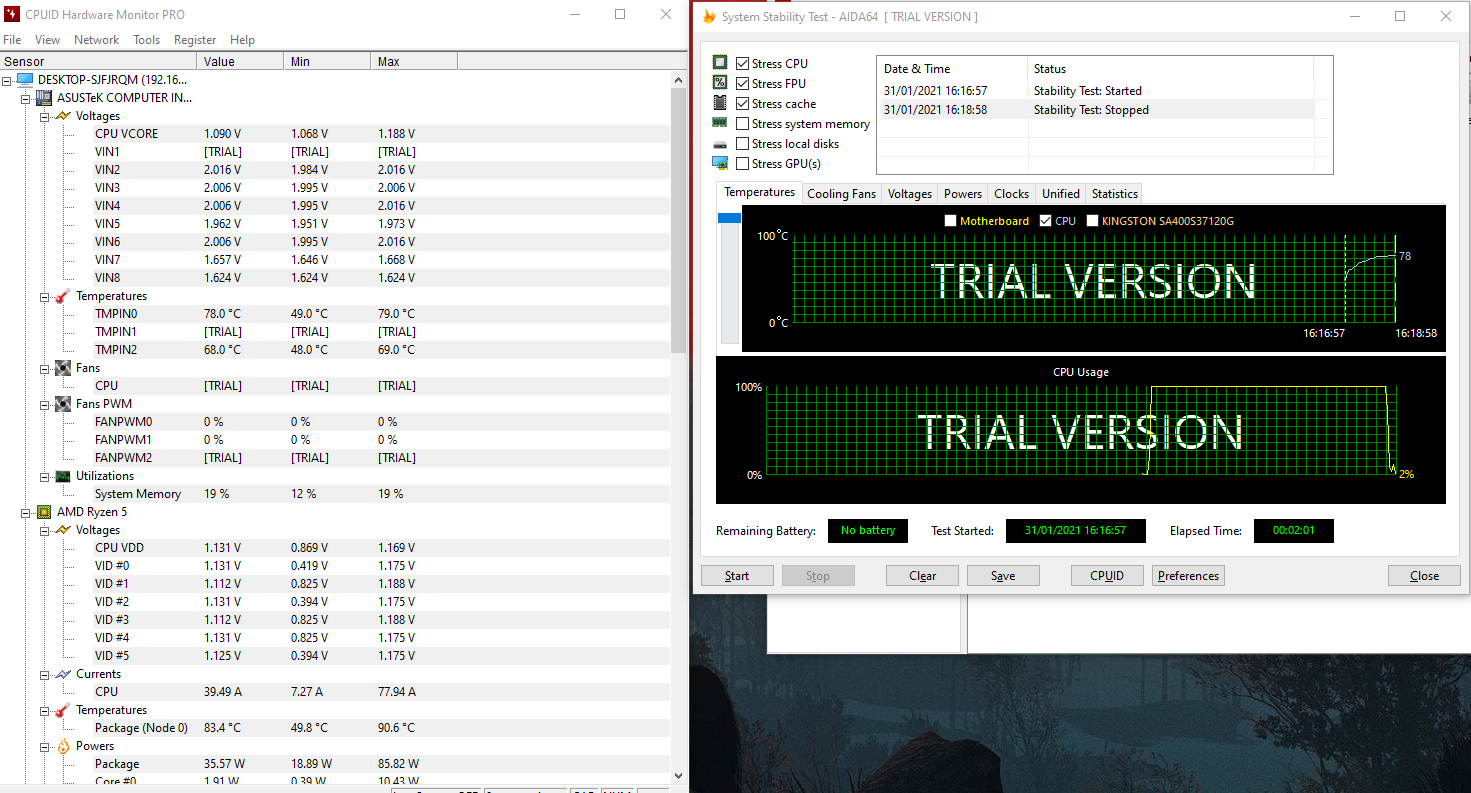
Task: Enable the Stress system memory checkbox
Action: (742, 124)
